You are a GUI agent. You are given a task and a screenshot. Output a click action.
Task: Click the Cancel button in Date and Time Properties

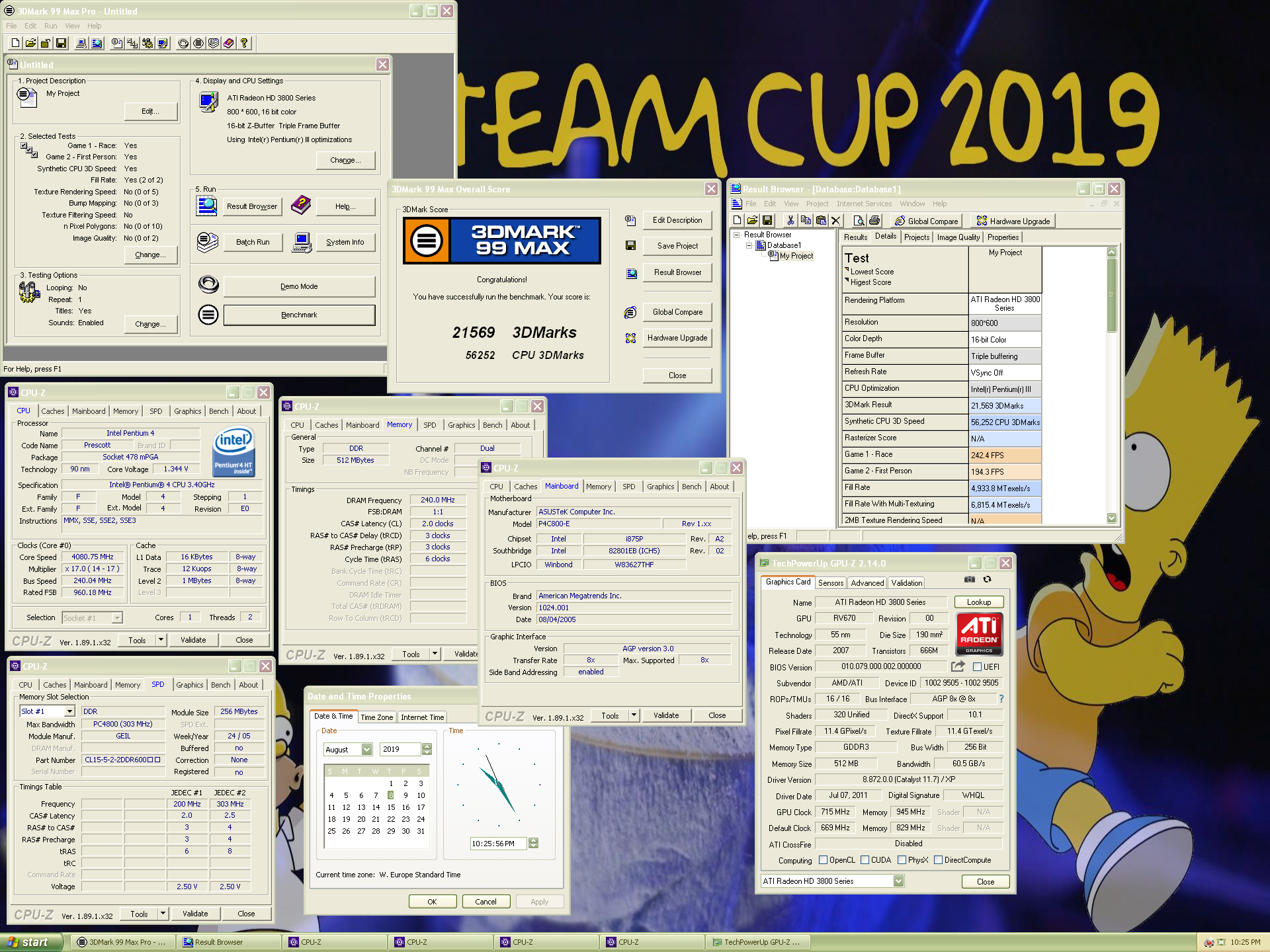click(486, 902)
